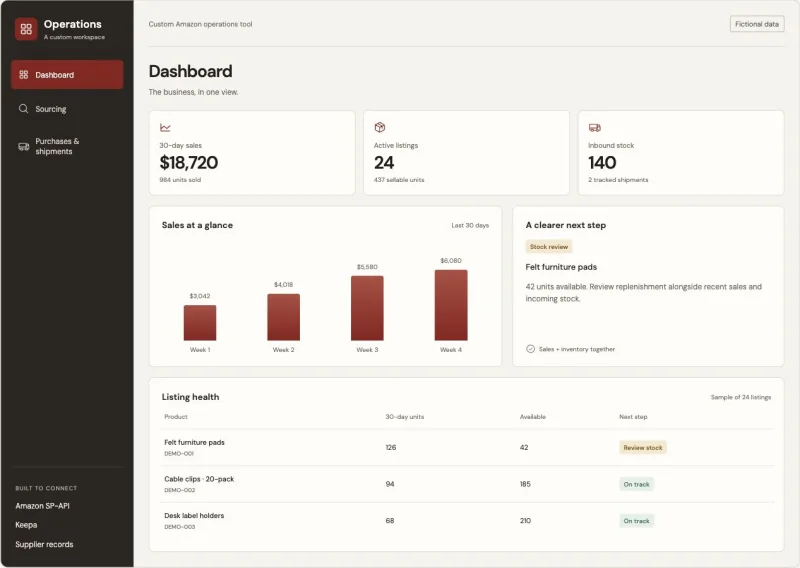Click the Stock review badge
800x568 pixels.
548,246
